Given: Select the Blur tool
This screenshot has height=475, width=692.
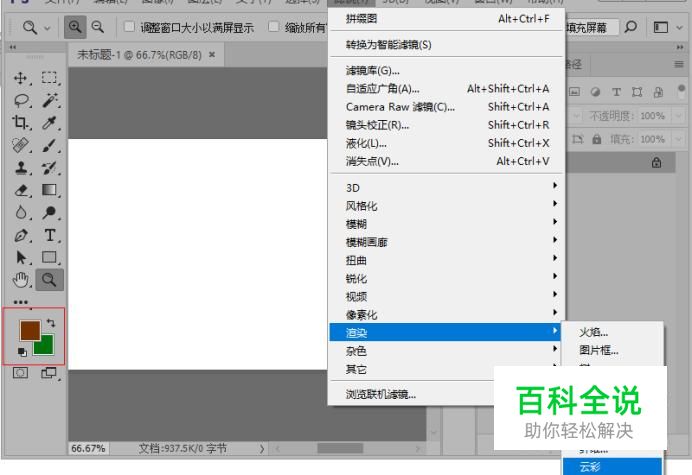Looking at the screenshot, I should (x=21, y=213).
